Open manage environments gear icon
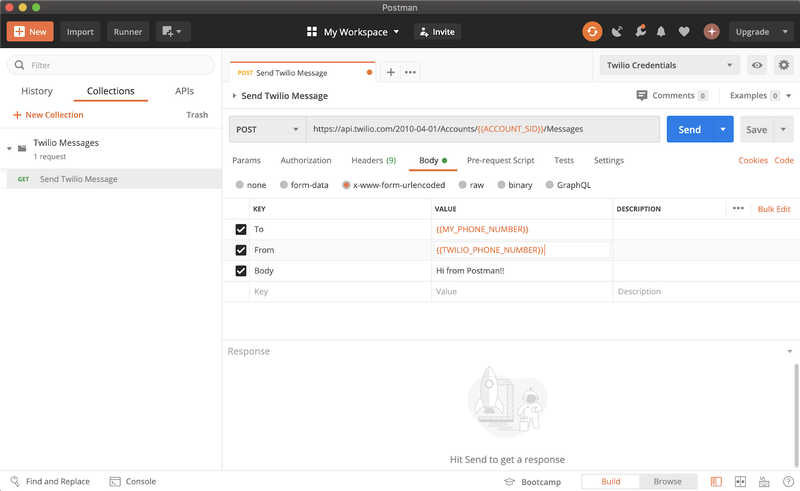The height and width of the screenshot is (491, 800). pyautogui.click(x=783, y=65)
